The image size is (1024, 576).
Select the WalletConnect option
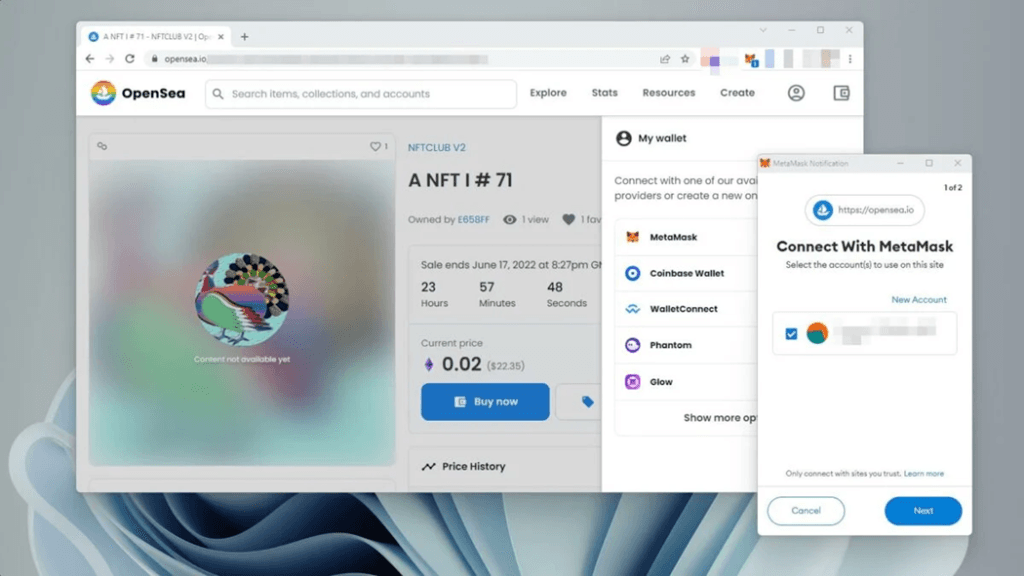pyautogui.click(x=686, y=309)
